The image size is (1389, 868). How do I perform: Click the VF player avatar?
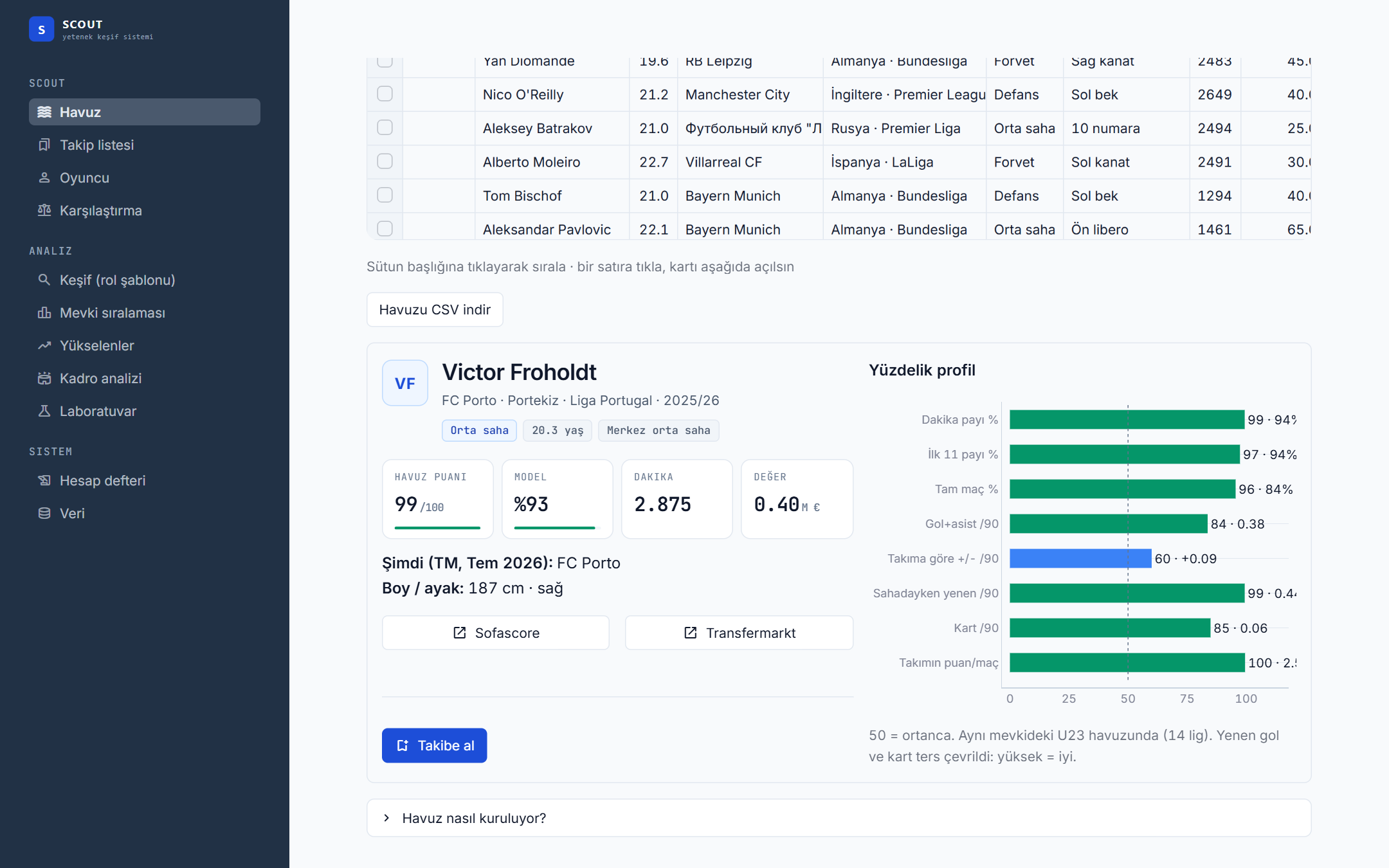pos(405,383)
